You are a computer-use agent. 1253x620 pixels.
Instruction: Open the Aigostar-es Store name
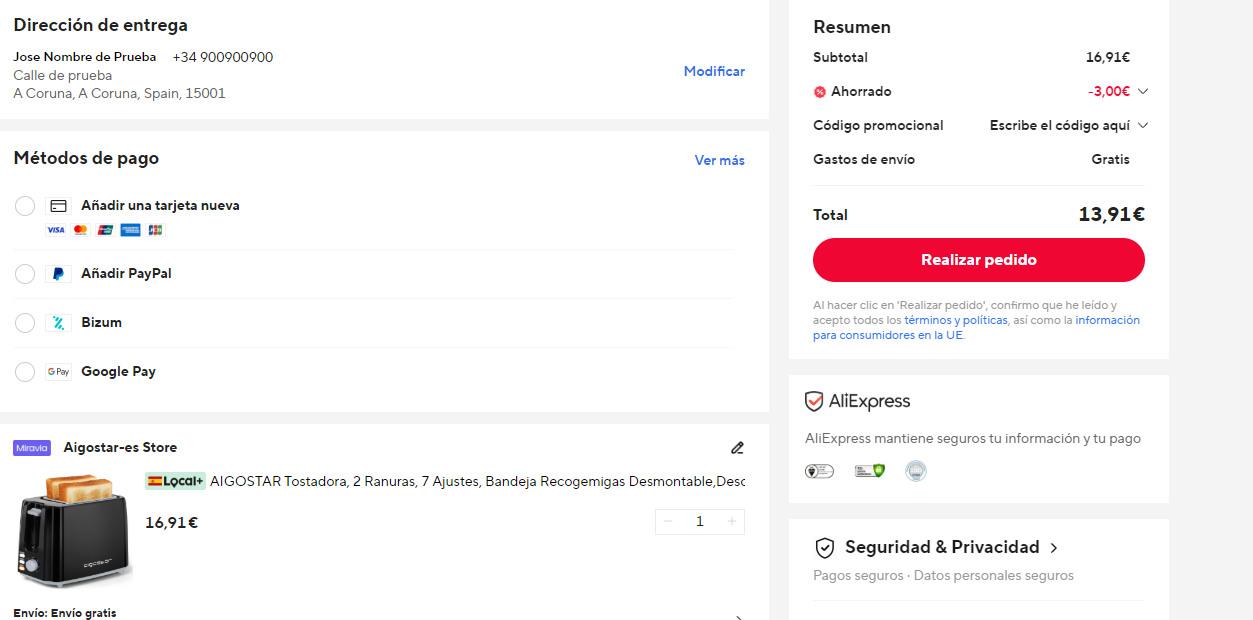[x=120, y=448]
